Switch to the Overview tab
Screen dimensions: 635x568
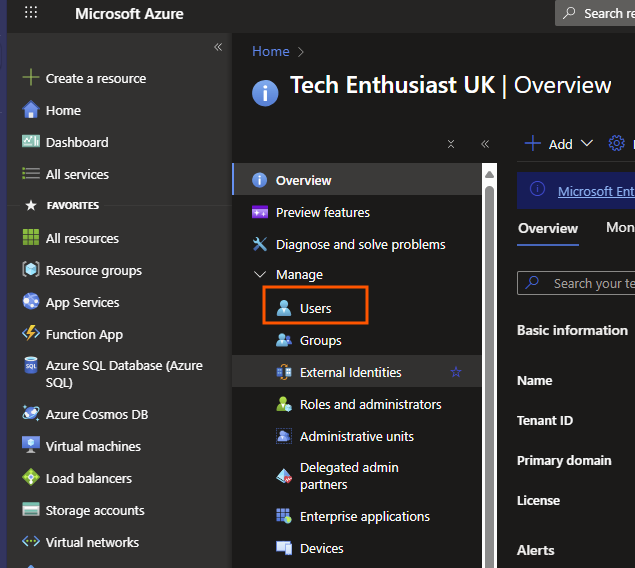[x=548, y=229]
